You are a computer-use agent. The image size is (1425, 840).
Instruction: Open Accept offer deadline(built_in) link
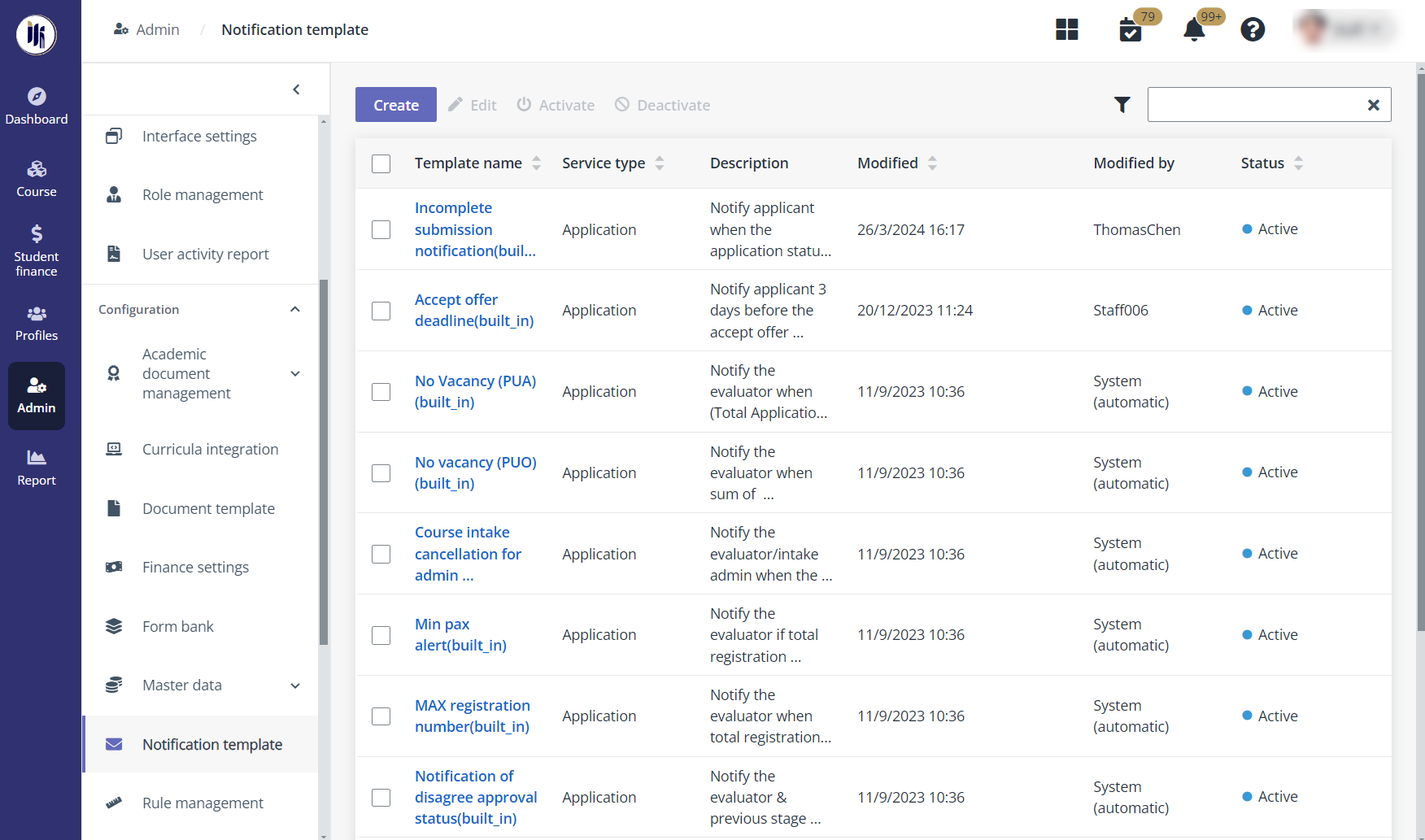pos(474,311)
